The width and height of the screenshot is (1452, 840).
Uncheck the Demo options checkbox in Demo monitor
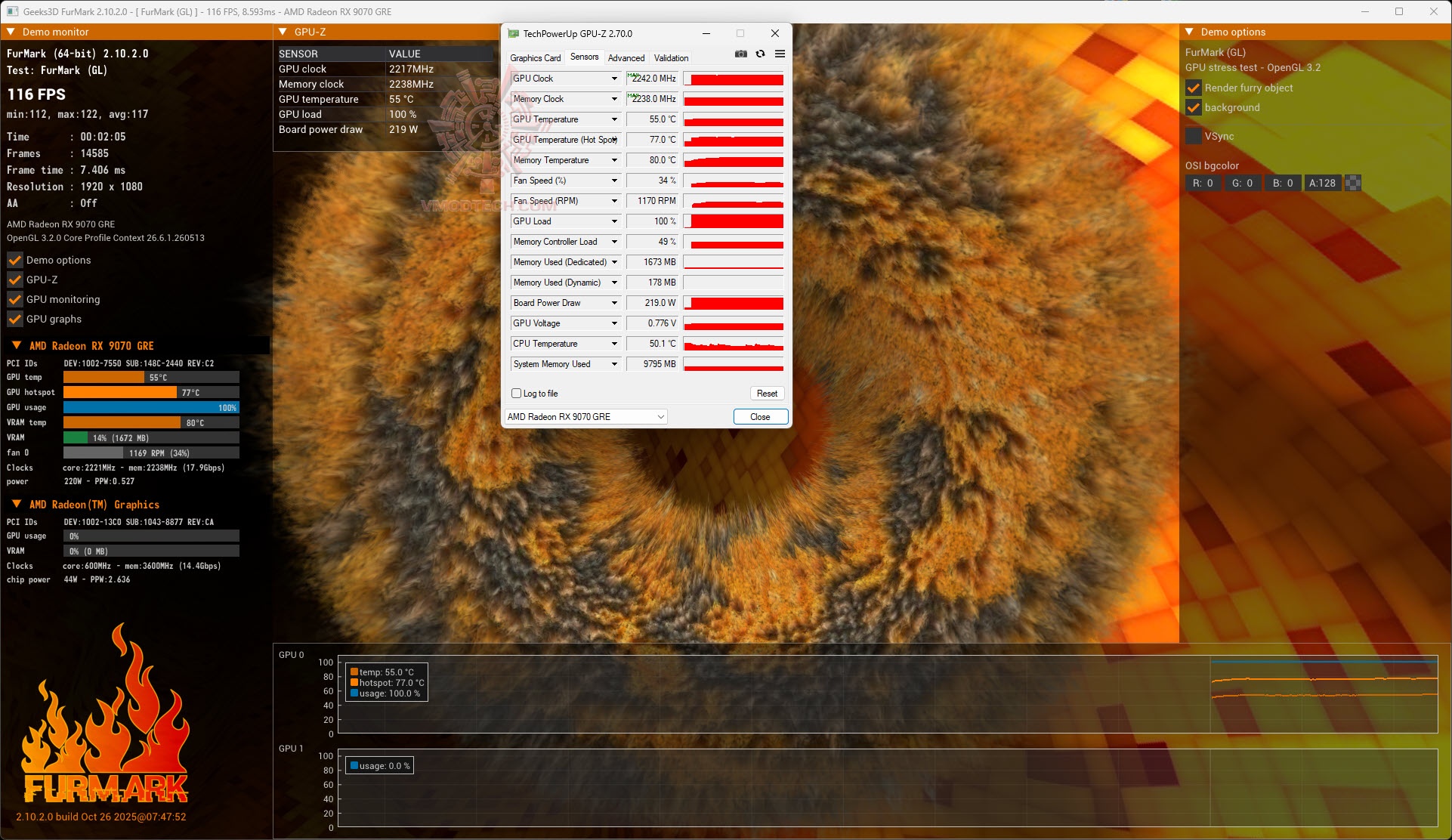click(x=15, y=260)
